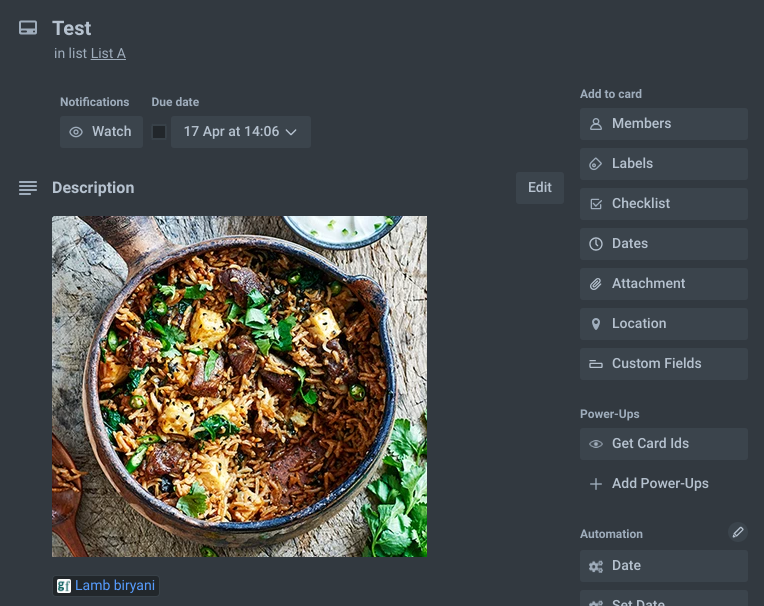
Task: Click the person icon on Members
Action: pyautogui.click(x=596, y=124)
